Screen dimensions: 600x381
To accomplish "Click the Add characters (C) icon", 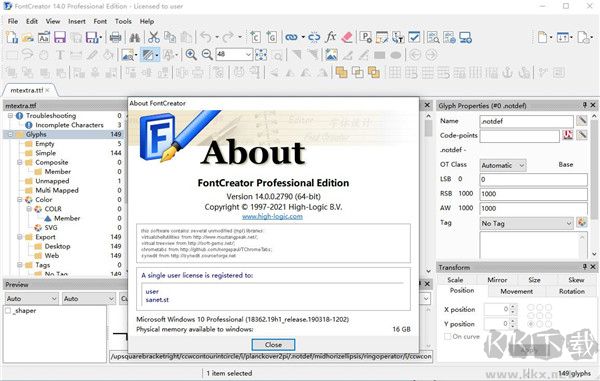I will [x=255, y=37].
